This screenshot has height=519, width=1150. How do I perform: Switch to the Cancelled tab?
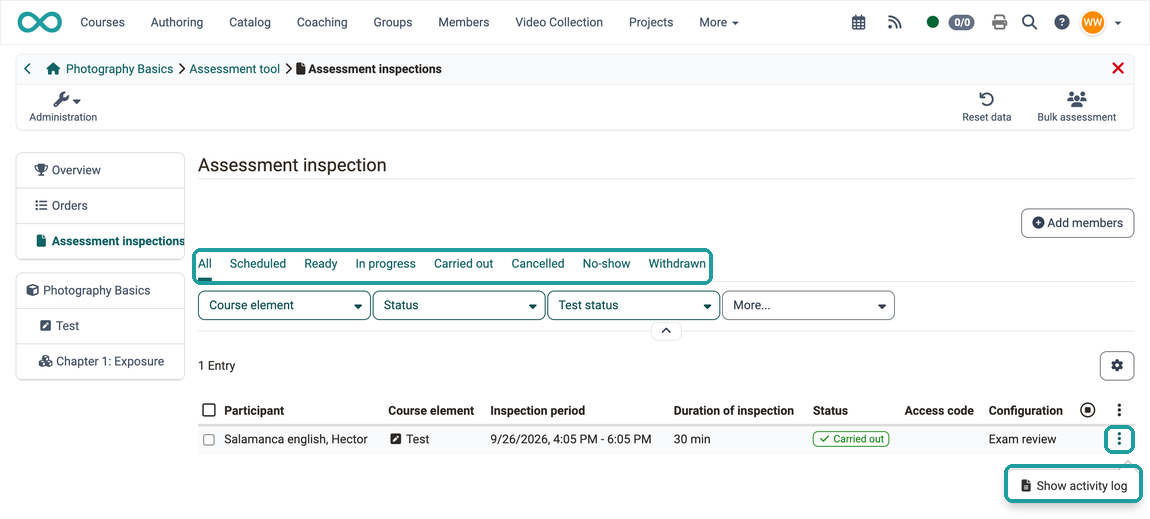tap(538, 264)
